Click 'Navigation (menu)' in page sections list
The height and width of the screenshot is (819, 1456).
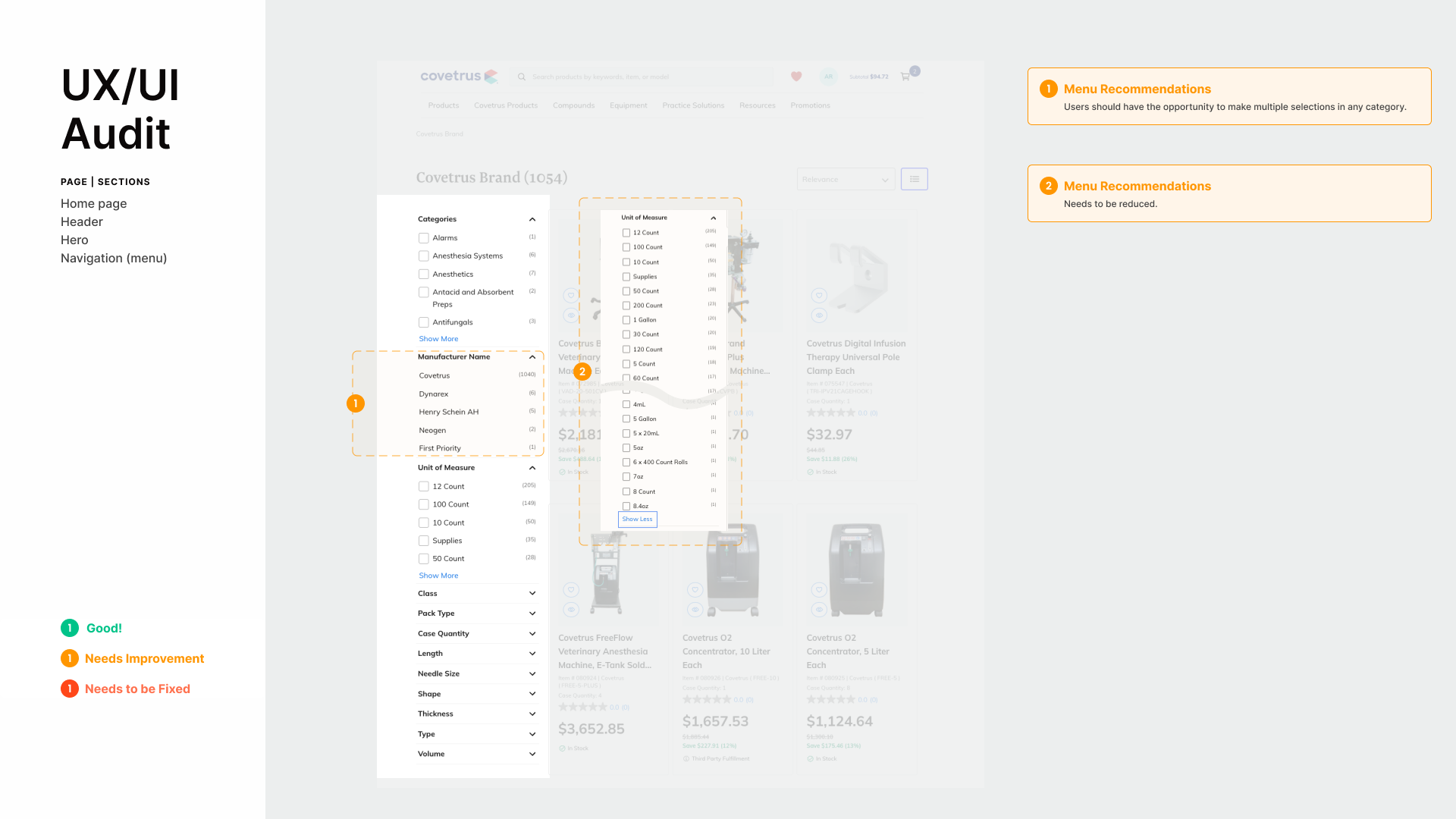click(x=114, y=258)
